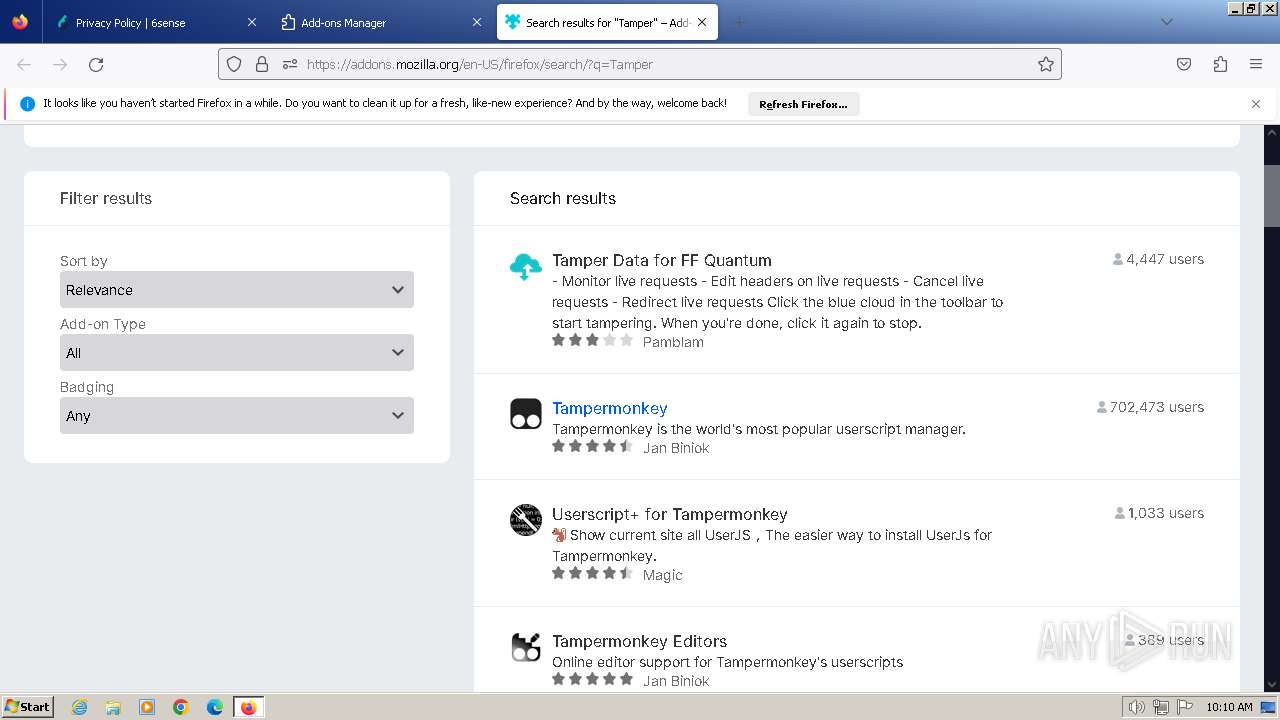Click the Userscript+ add-on icon

pos(526,520)
